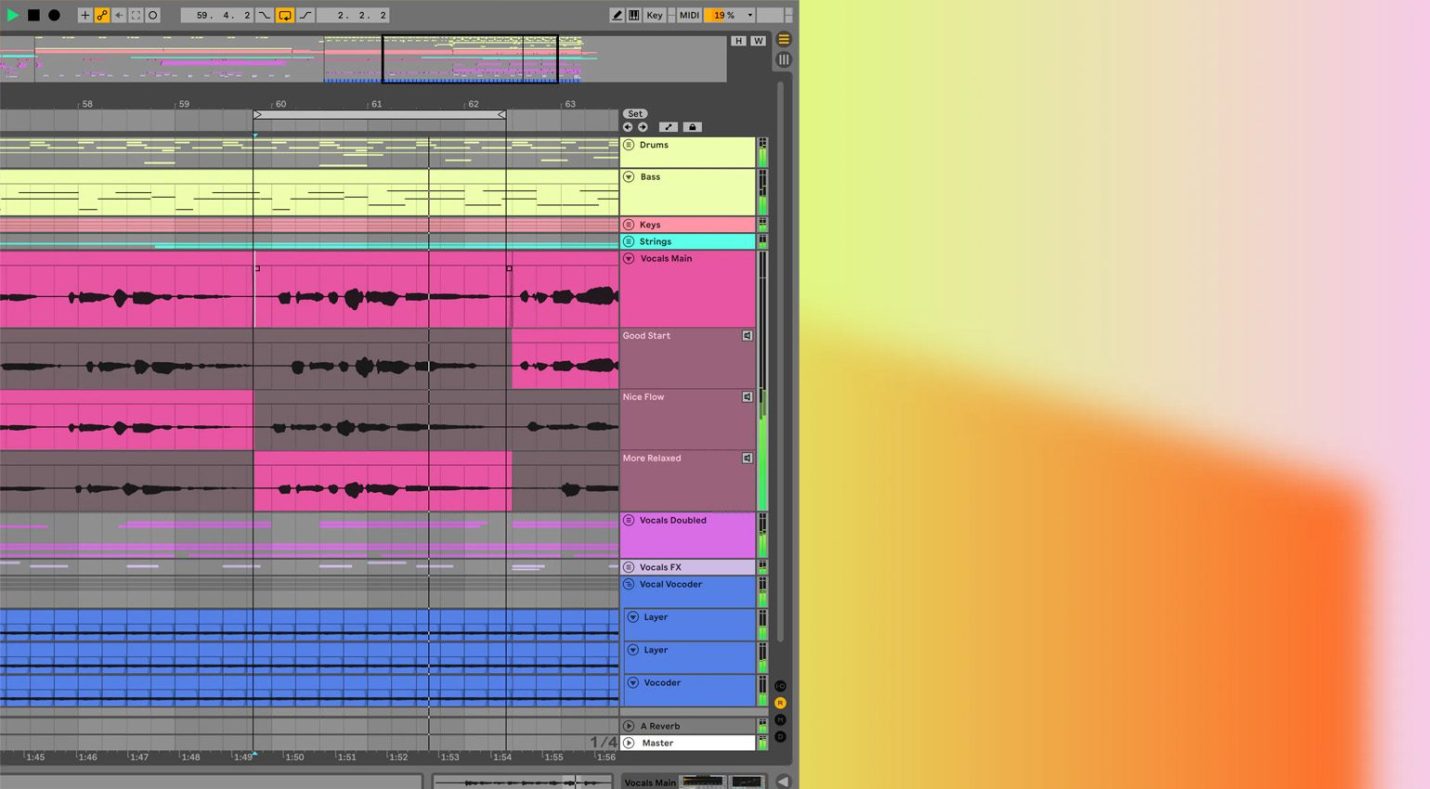Open the CPU load meter dropdown
The height and width of the screenshot is (789, 1430).
(749, 15)
